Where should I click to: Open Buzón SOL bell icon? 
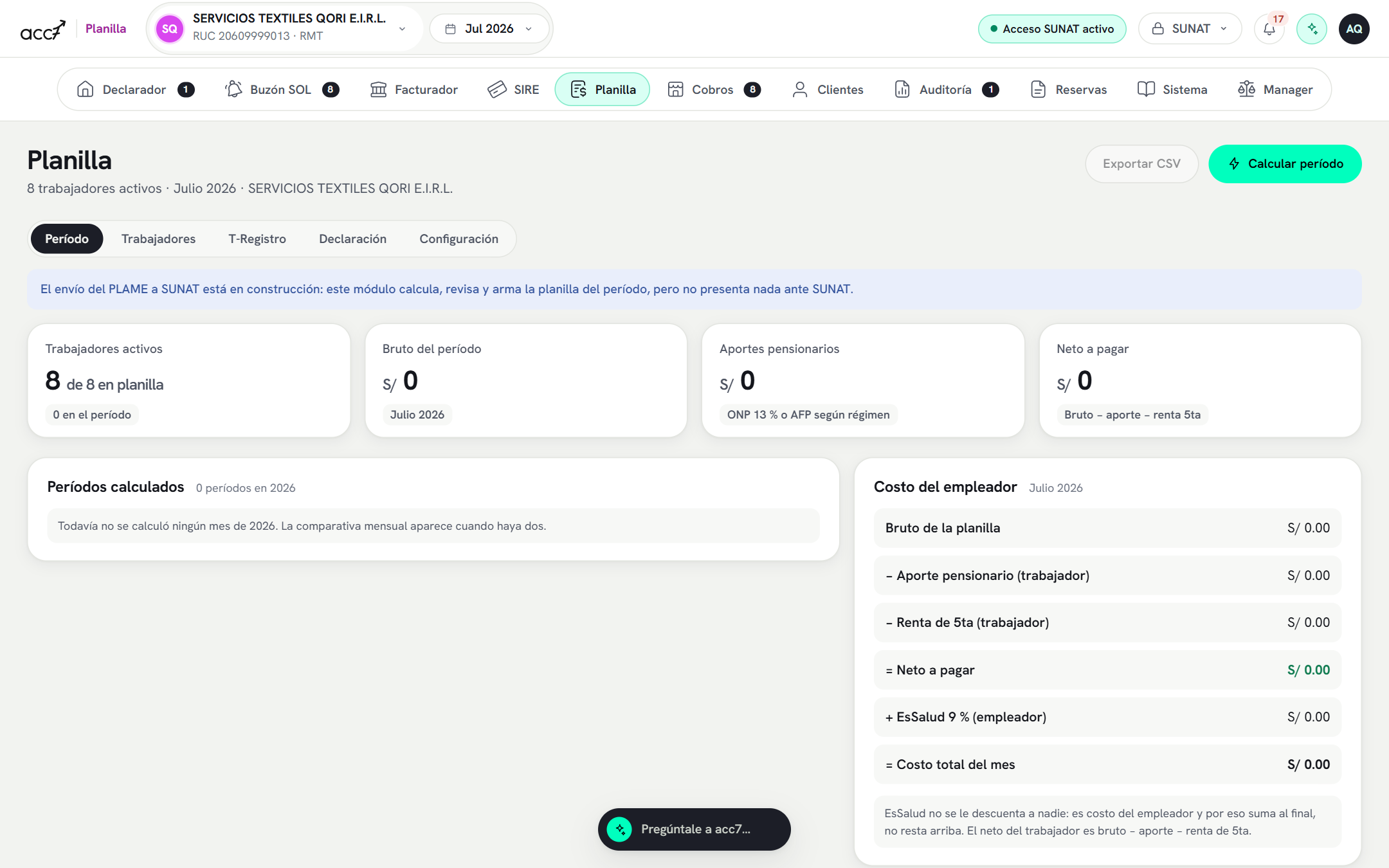click(233, 89)
